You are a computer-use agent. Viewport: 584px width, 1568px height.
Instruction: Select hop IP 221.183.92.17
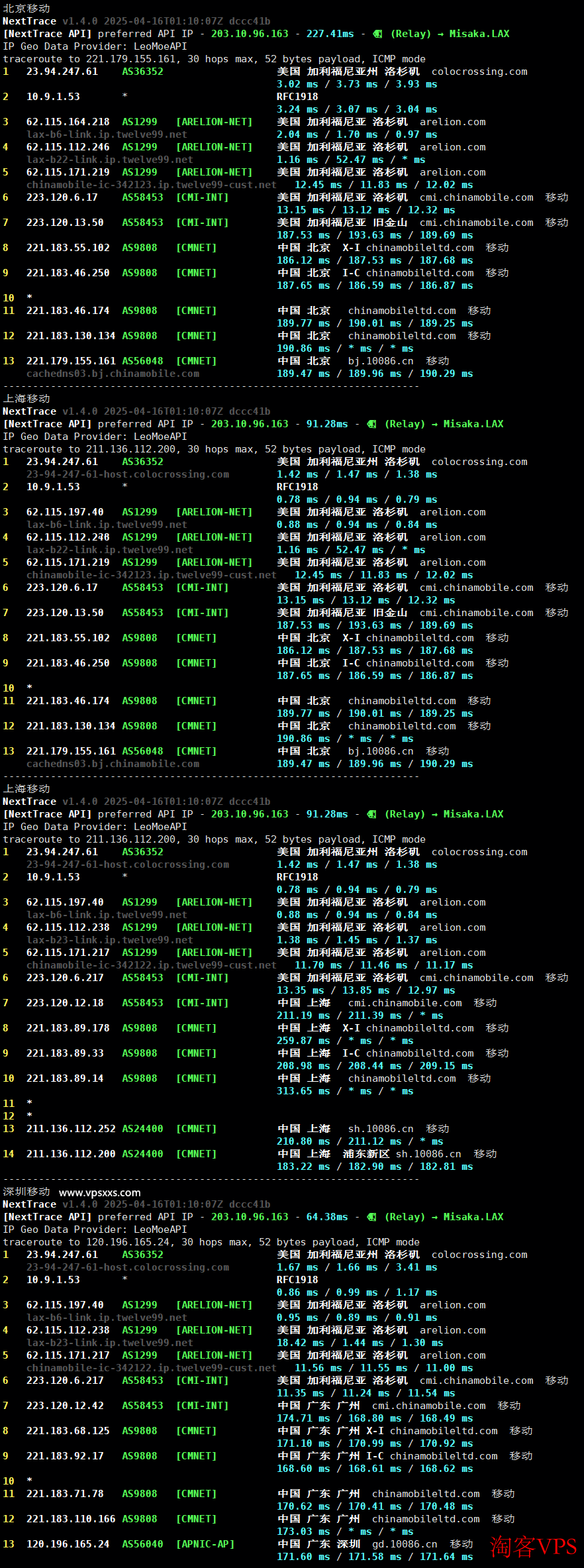(65, 1456)
